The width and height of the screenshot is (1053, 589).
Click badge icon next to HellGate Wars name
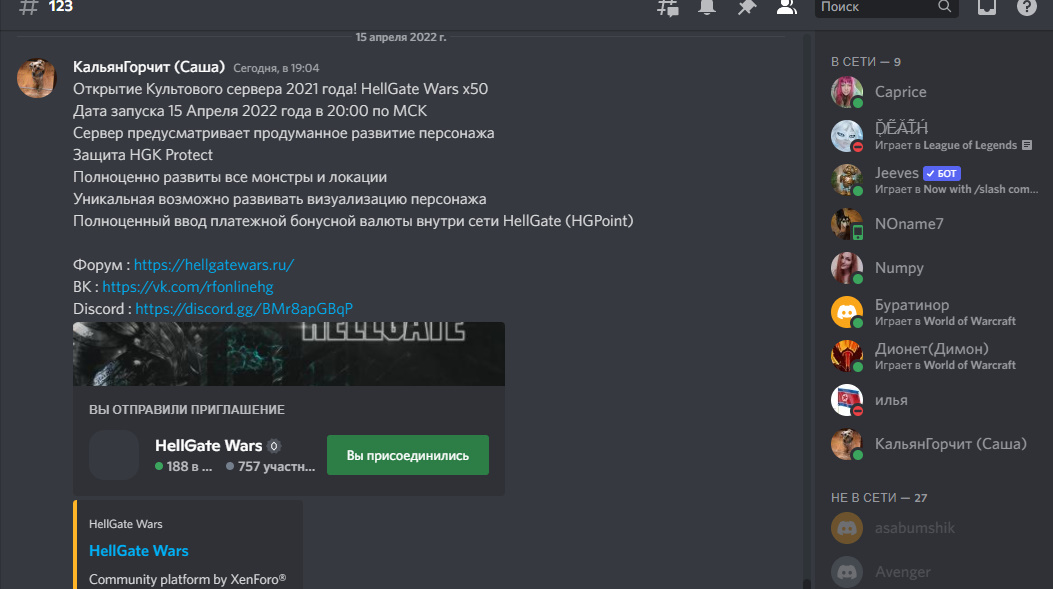point(274,446)
